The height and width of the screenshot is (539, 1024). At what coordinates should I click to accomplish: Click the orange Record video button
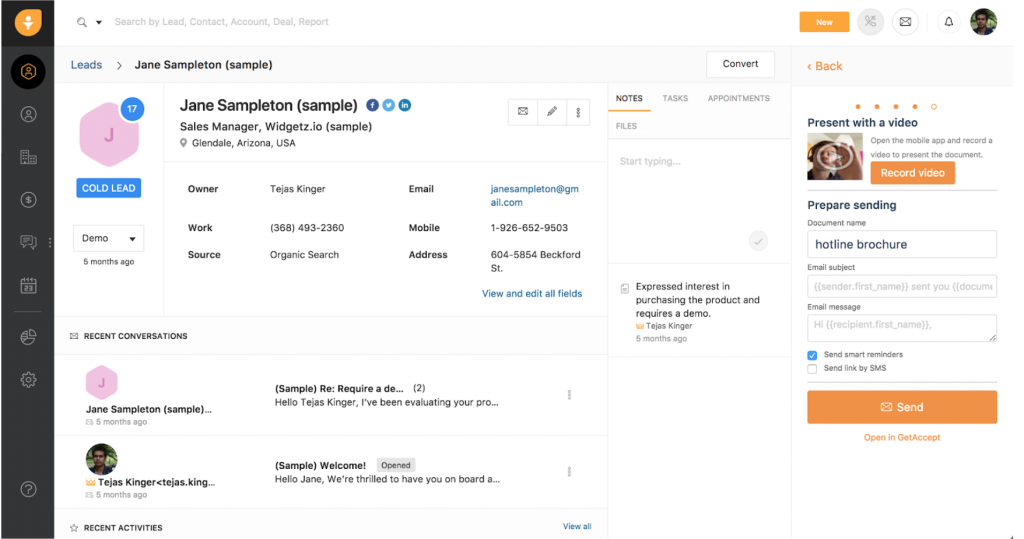[x=912, y=173]
